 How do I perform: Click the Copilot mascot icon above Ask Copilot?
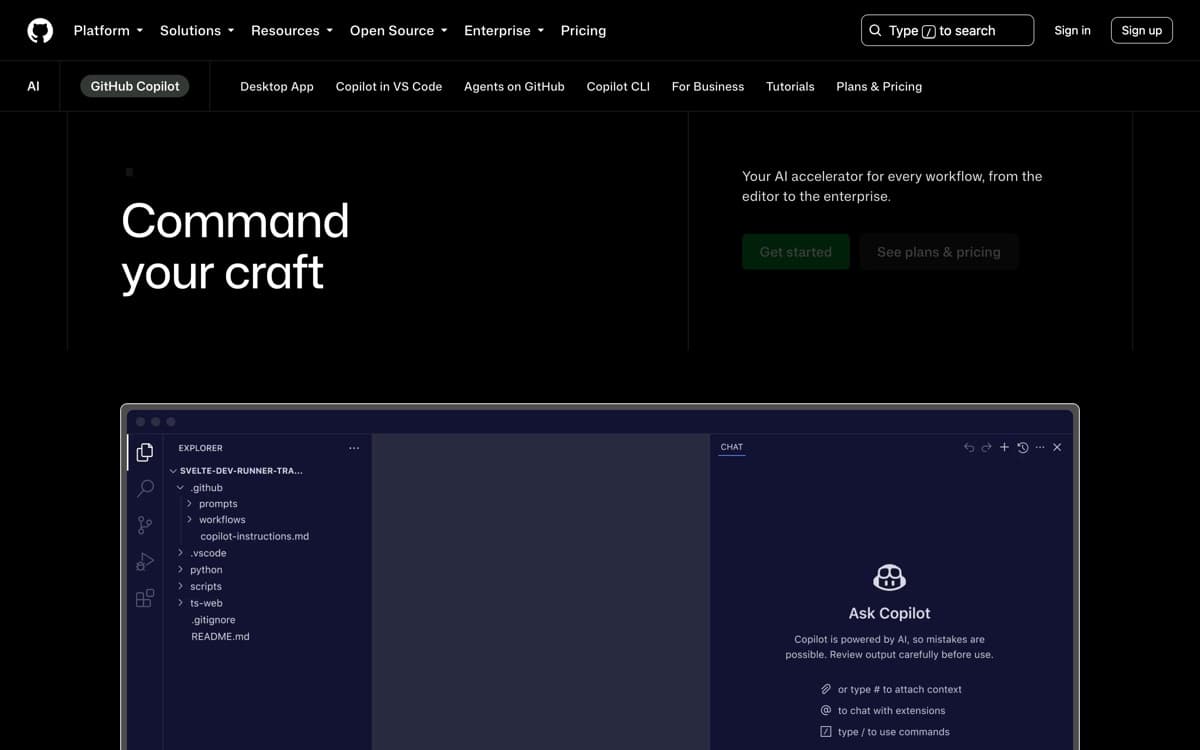889,577
